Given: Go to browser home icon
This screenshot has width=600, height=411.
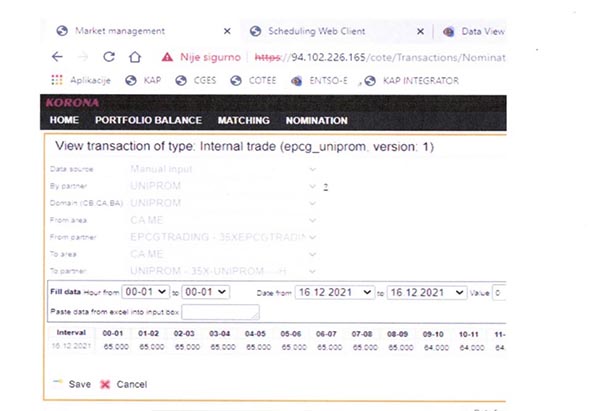Looking at the screenshot, I should pos(135,57).
